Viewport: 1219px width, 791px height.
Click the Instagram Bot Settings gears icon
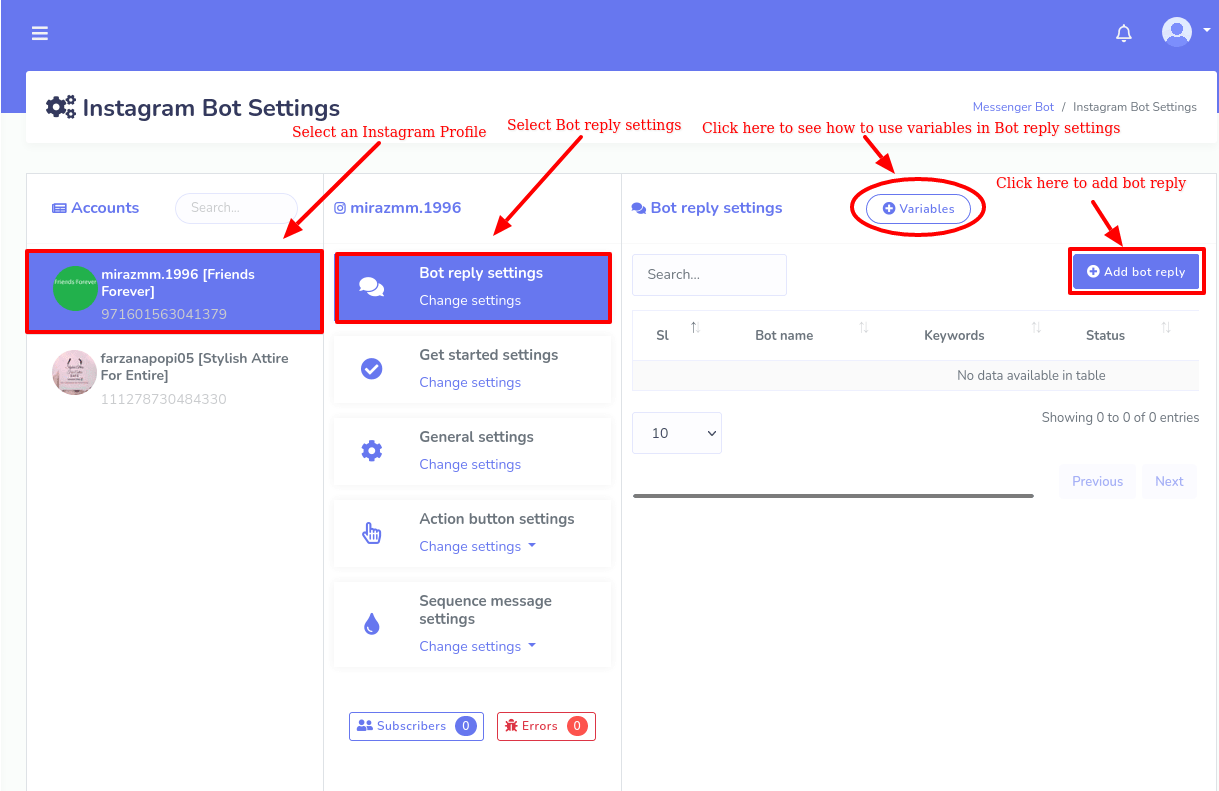(61, 107)
